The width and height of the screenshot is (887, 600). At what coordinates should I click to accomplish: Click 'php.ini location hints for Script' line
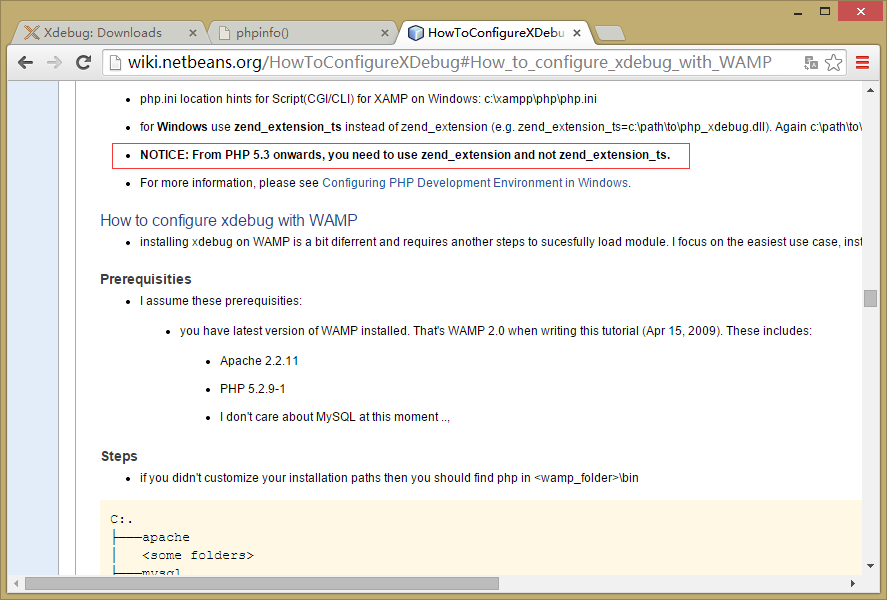pos(368,99)
